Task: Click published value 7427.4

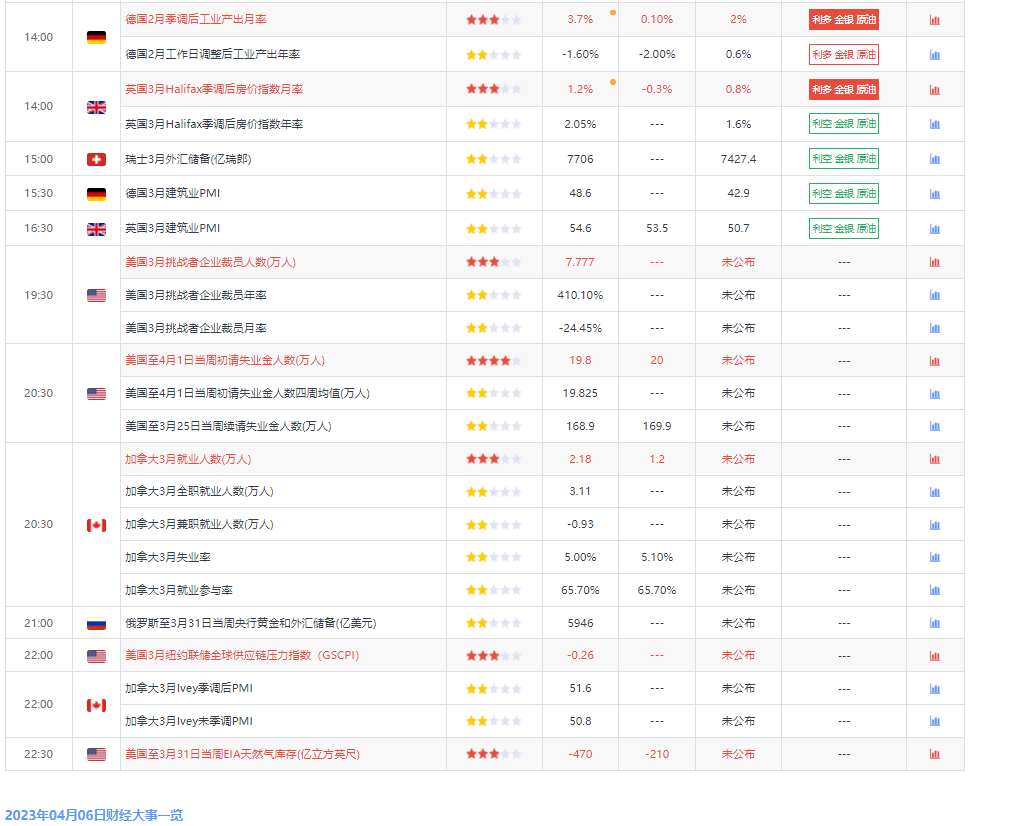Action: click(x=739, y=159)
